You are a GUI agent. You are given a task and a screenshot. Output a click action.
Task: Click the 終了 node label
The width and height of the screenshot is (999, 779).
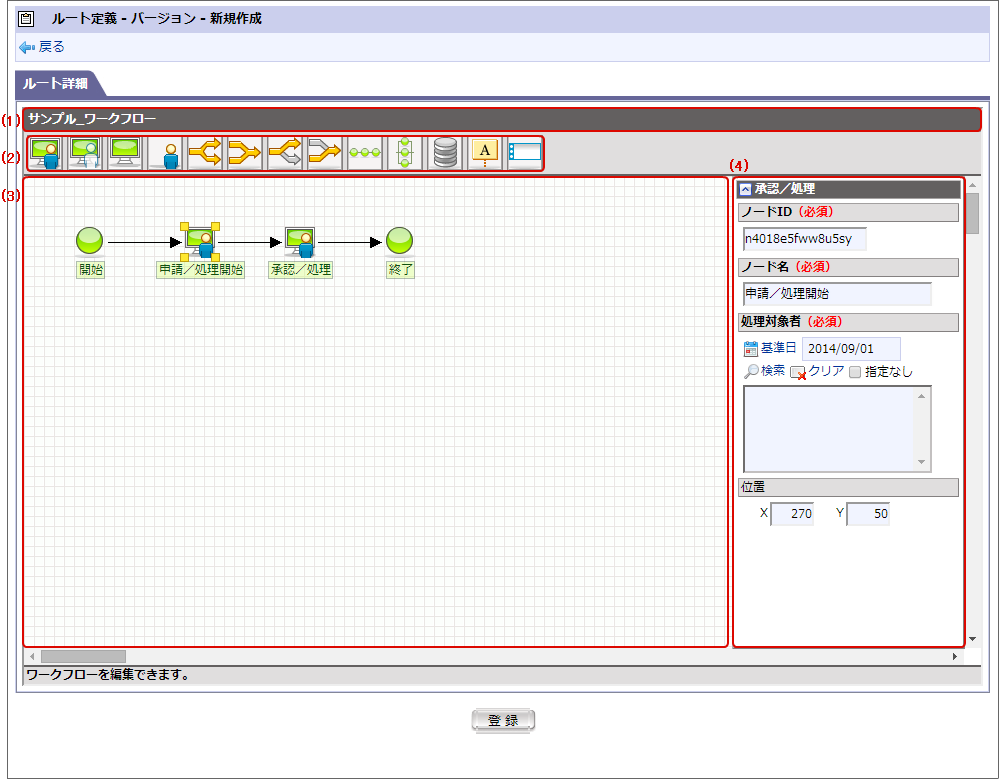pos(401,269)
